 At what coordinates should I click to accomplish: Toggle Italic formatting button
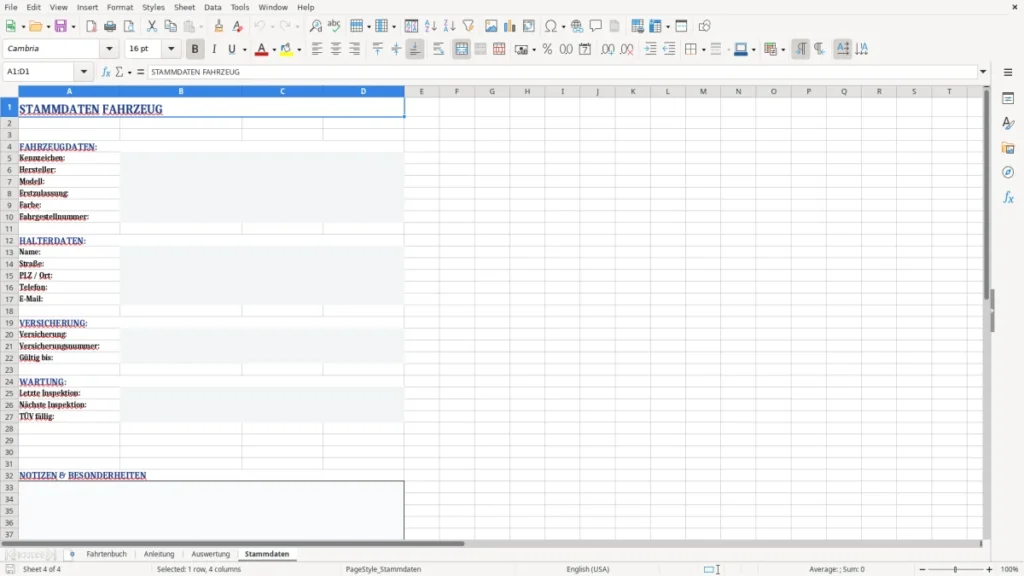[214, 49]
